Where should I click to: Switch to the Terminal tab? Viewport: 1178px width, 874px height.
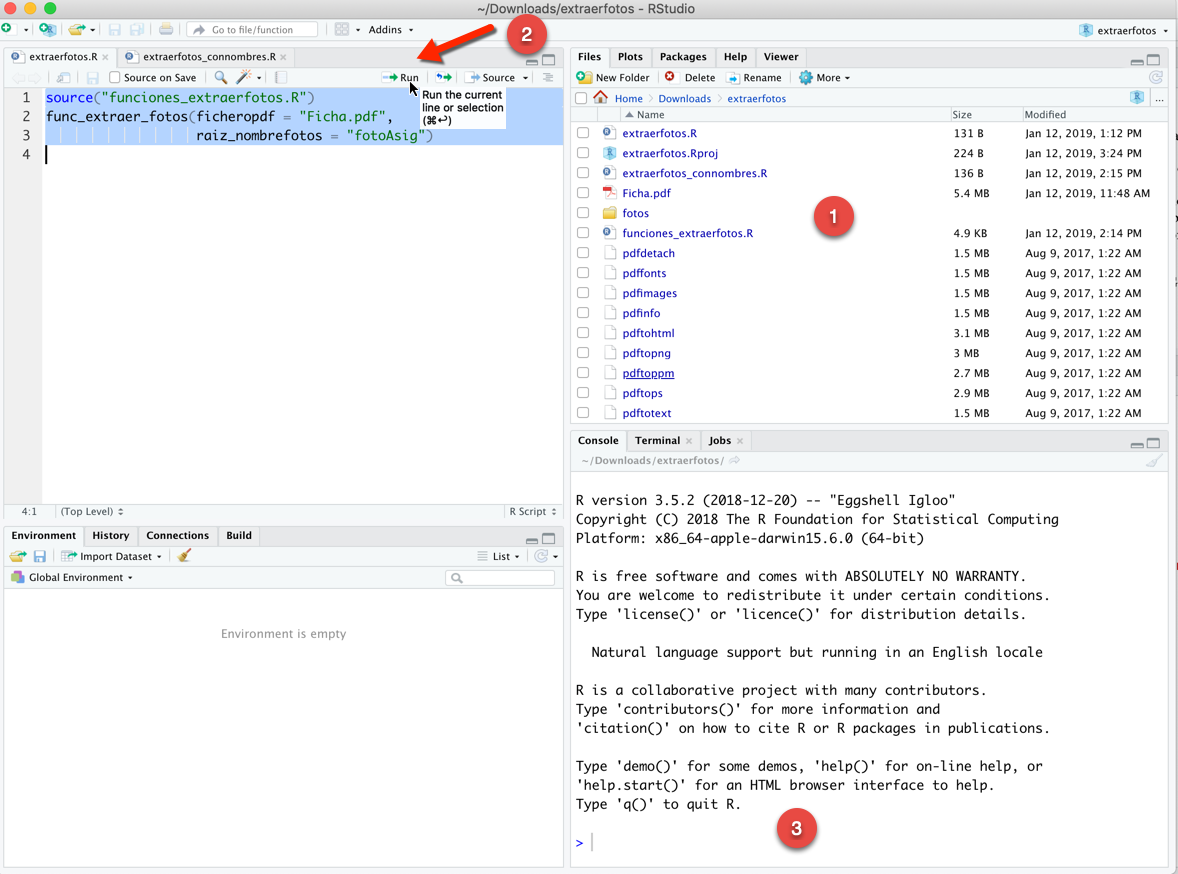657,440
